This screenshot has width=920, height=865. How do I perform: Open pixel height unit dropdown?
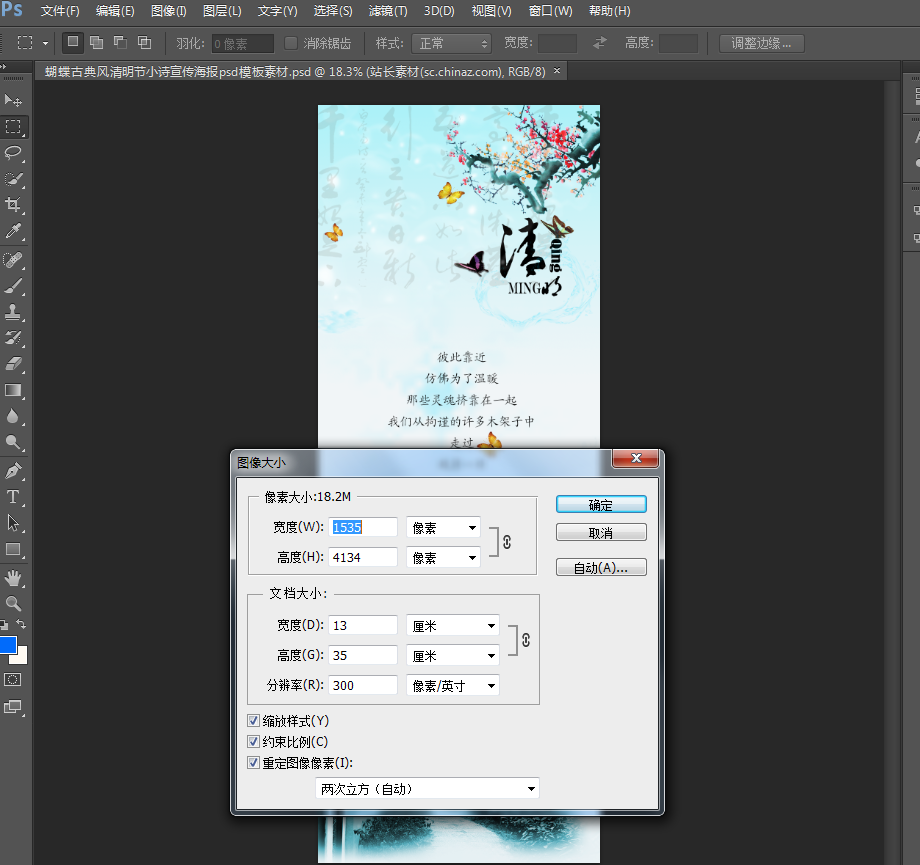pos(444,557)
